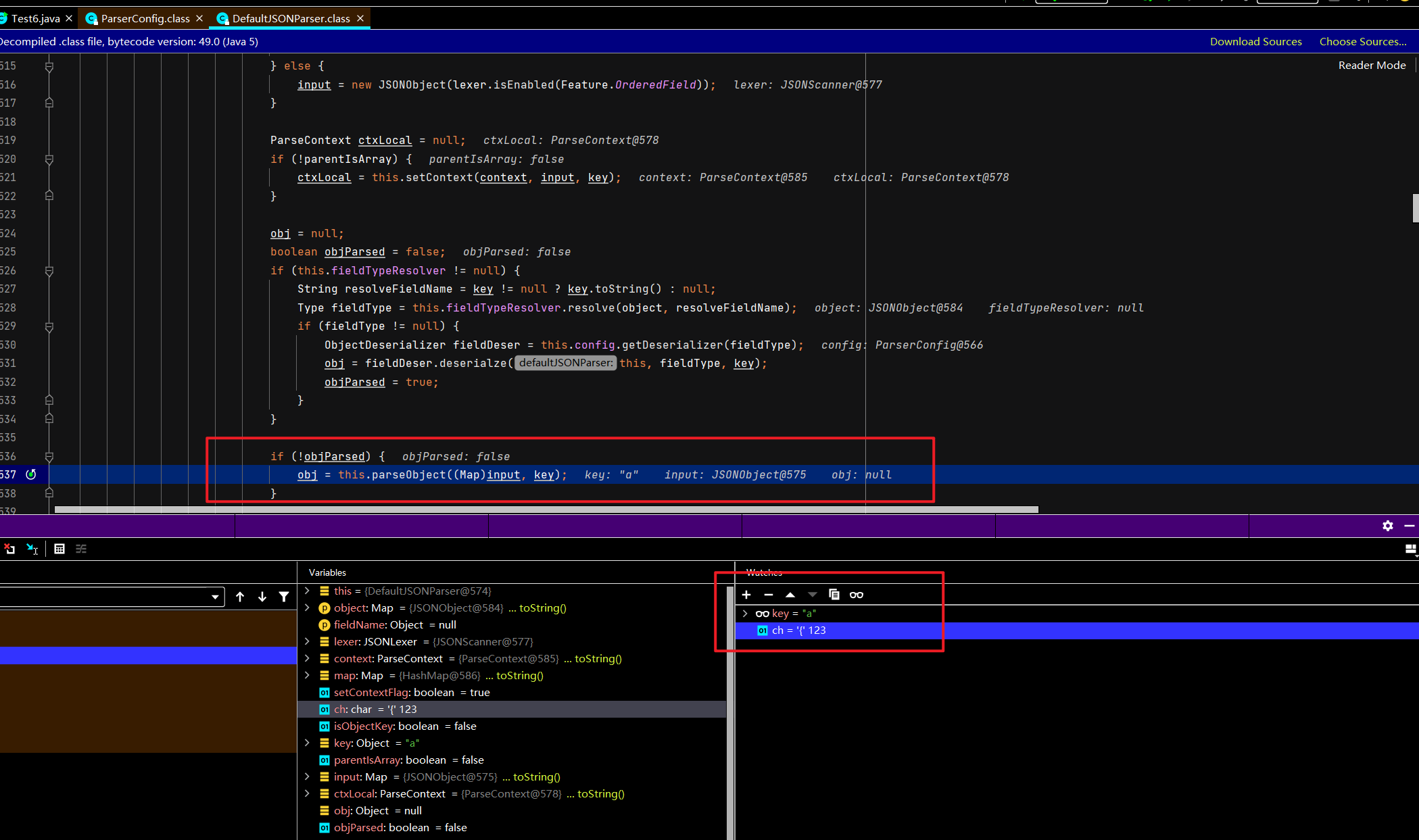Click the Download Sources link
The width and height of the screenshot is (1419, 840).
point(1255,41)
